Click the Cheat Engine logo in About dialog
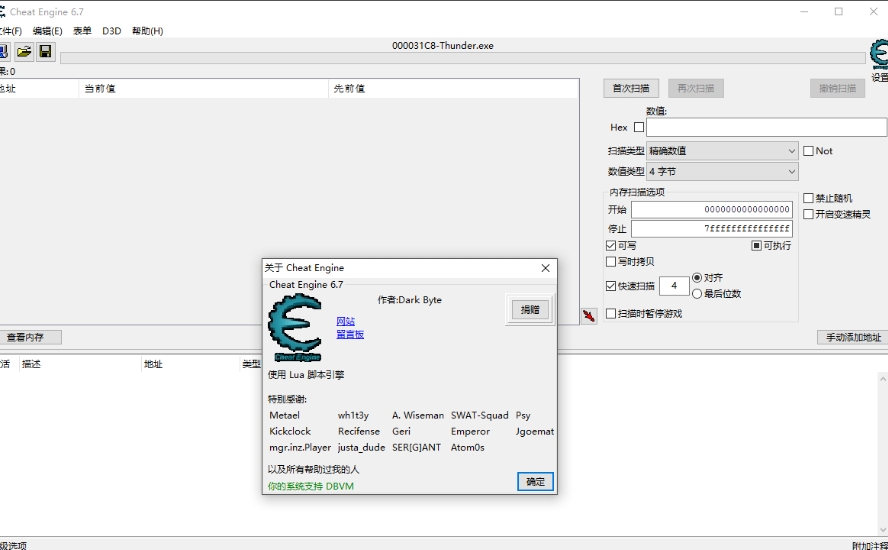The image size is (888, 550). coord(296,327)
